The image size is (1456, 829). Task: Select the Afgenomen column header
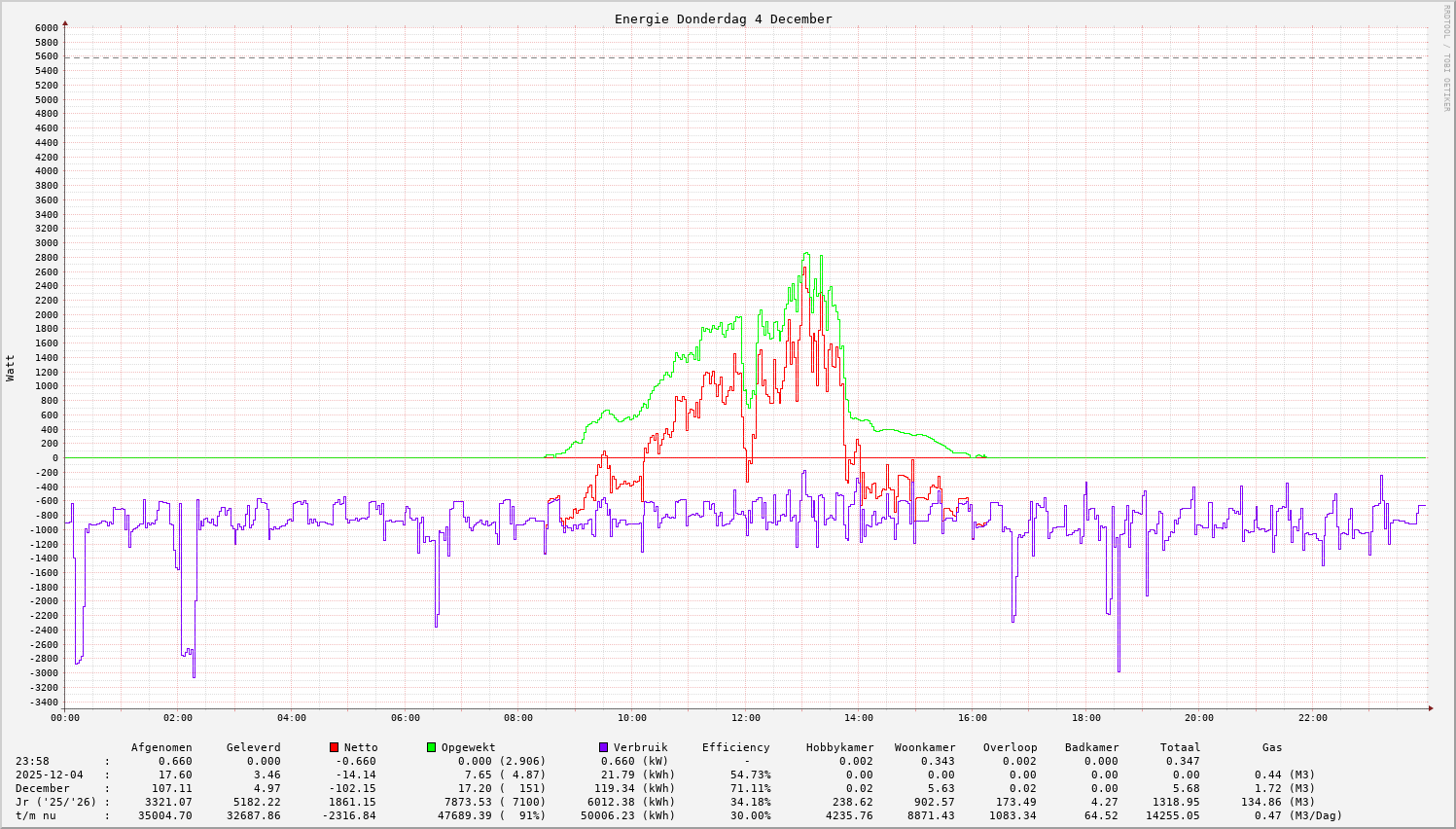[x=161, y=747]
